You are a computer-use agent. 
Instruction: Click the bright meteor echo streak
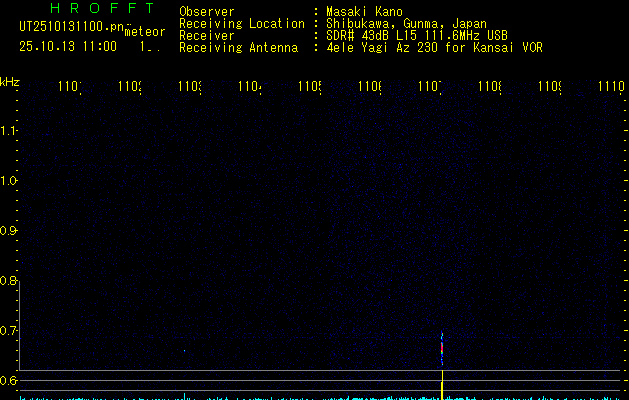click(x=442, y=350)
